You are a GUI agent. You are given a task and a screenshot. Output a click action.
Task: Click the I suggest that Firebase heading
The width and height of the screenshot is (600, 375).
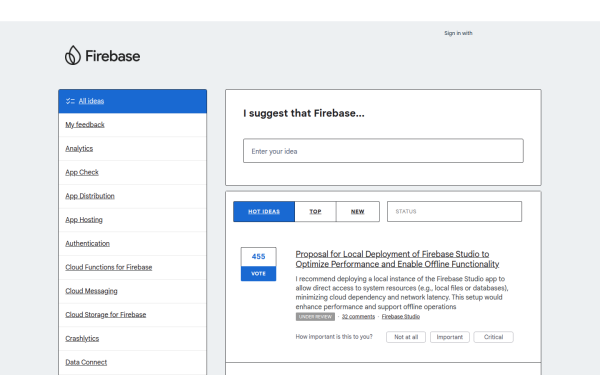(304, 113)
